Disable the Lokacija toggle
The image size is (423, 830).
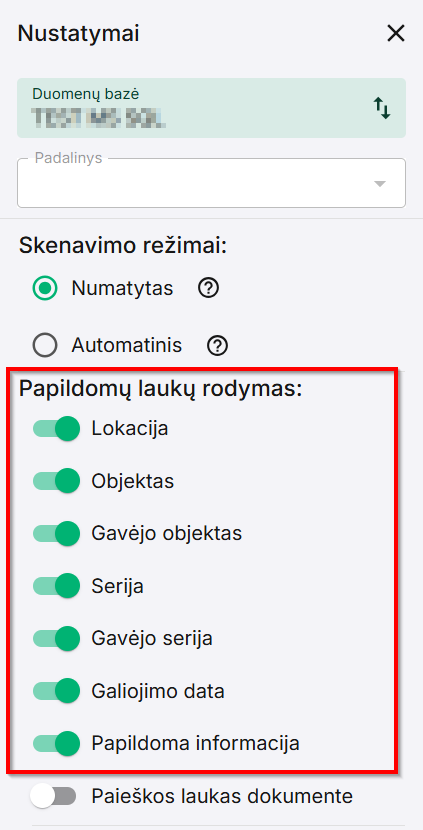56,428
